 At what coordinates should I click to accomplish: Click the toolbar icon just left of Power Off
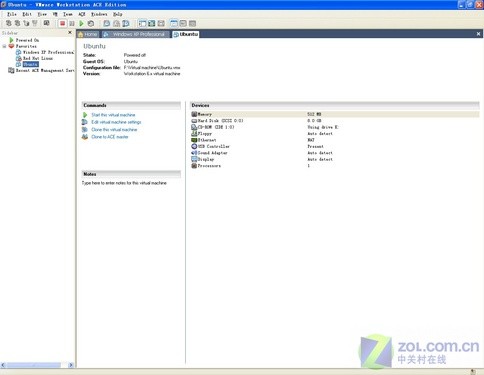coord(47,23)
